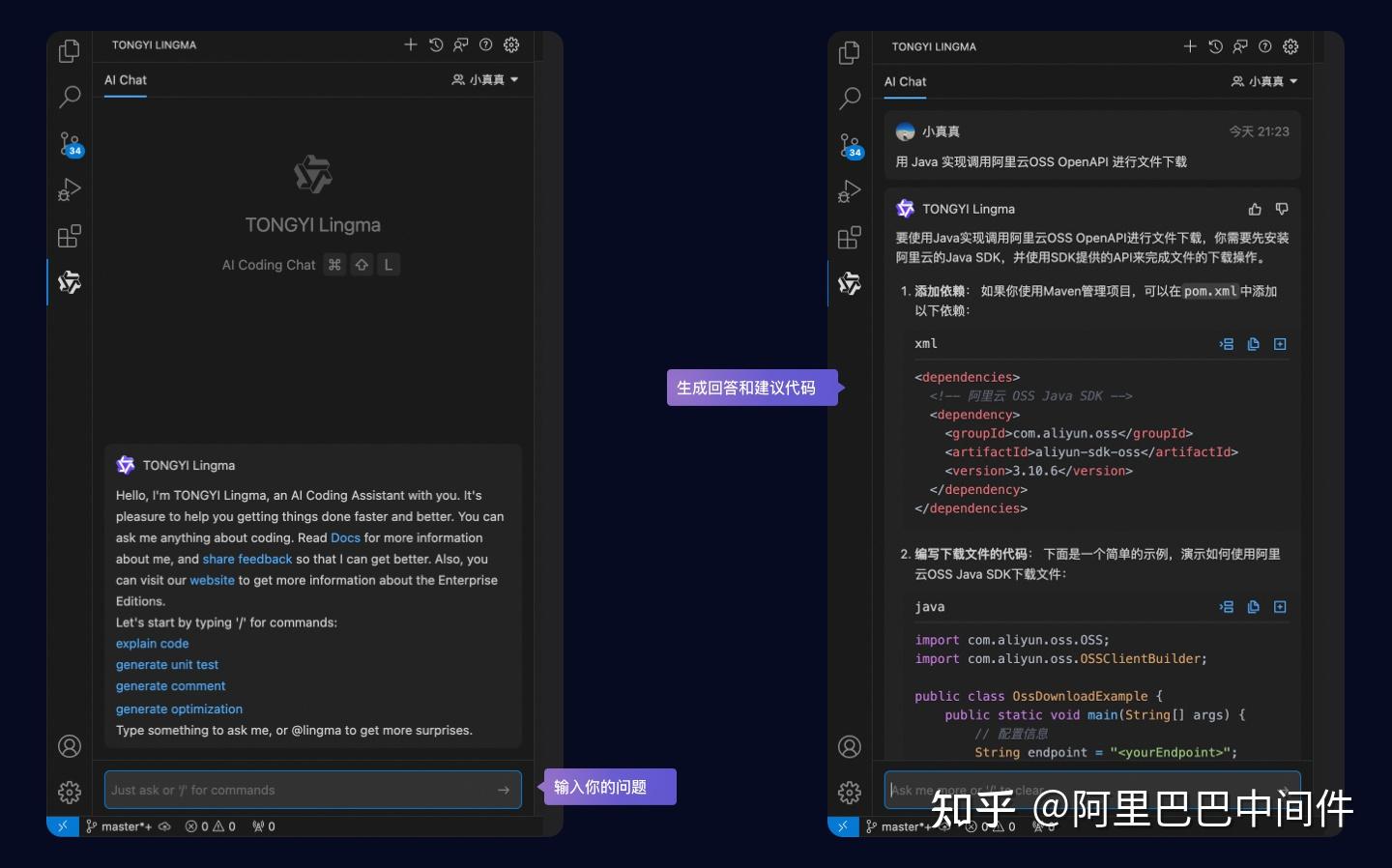Select the AI Chat tab in right window
1392x868 pixels.
tap(905, 82)
